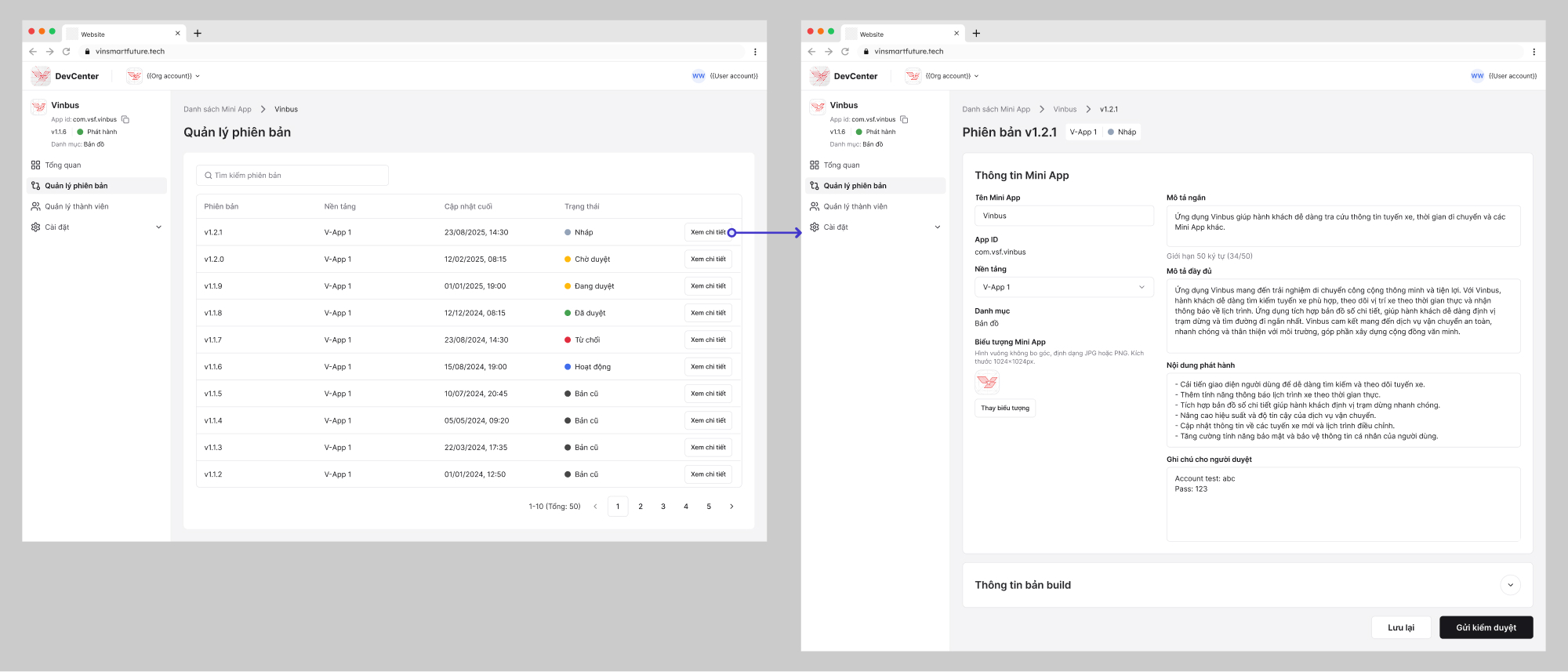The height and width of the screenshot is (672, 1568).
Task: Open Tổng quan in left sidebar
Action: tap(97, 165)
